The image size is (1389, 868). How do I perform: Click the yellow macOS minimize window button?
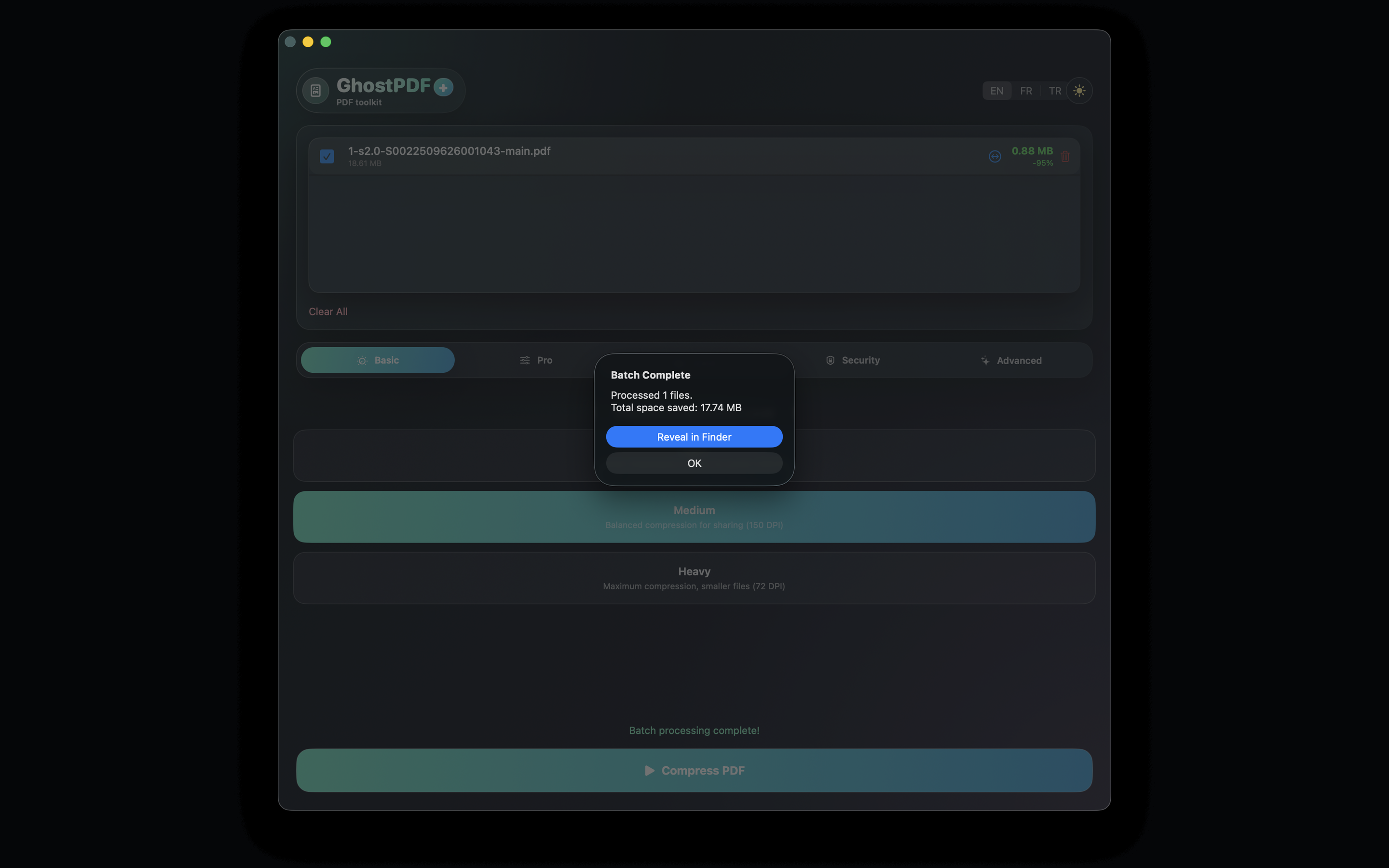pos(308,42)
